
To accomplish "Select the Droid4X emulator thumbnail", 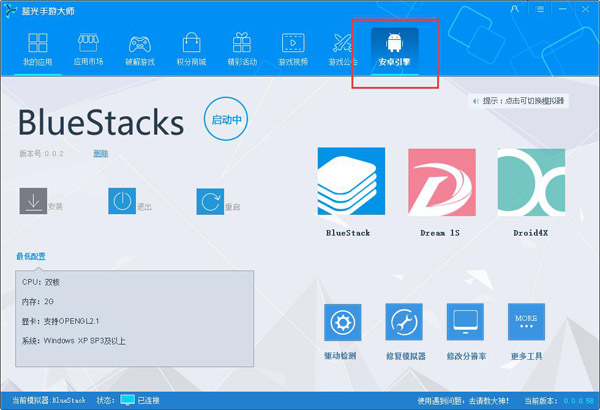I will pyautogui.click(x=531, y=182).
